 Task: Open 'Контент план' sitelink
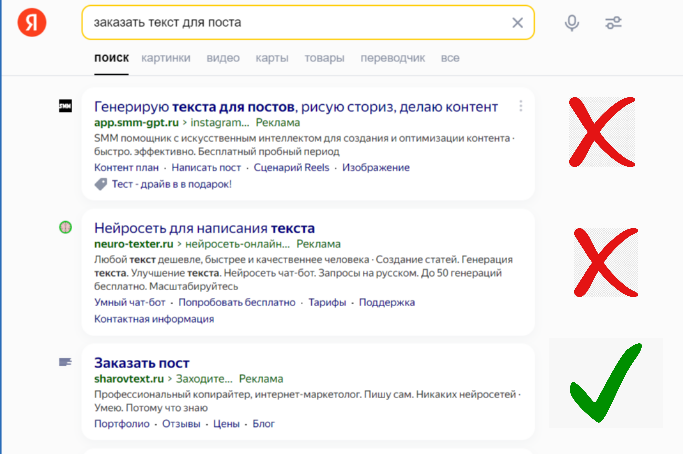pyautogui.click(x=126, y=168)
